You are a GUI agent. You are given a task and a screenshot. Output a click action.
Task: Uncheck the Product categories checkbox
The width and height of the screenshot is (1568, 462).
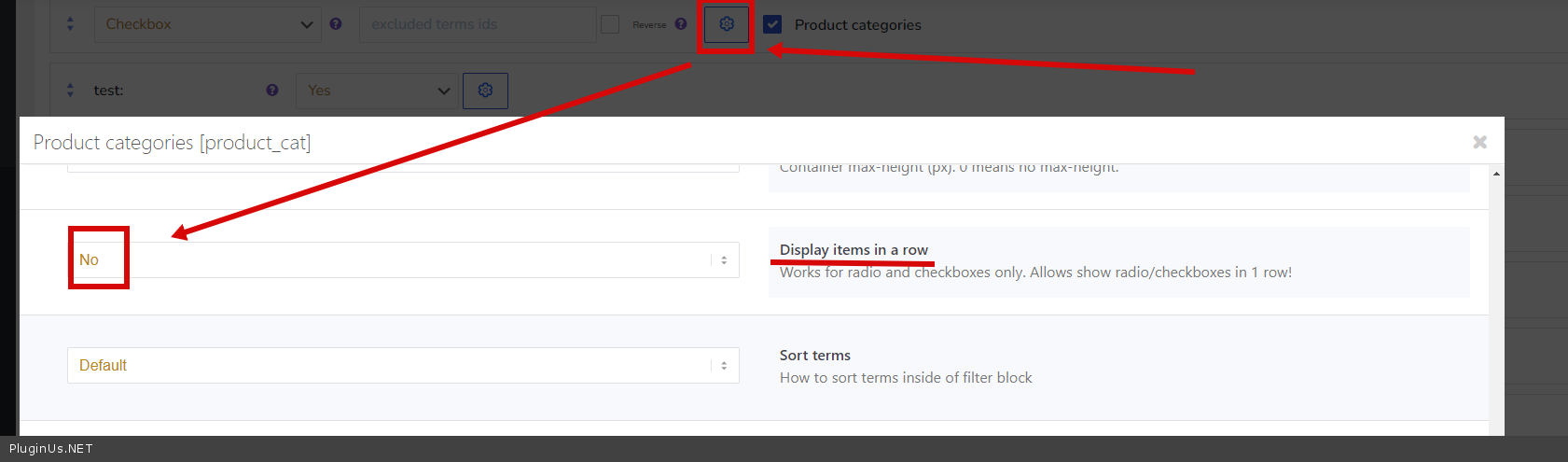click(772, 24)
